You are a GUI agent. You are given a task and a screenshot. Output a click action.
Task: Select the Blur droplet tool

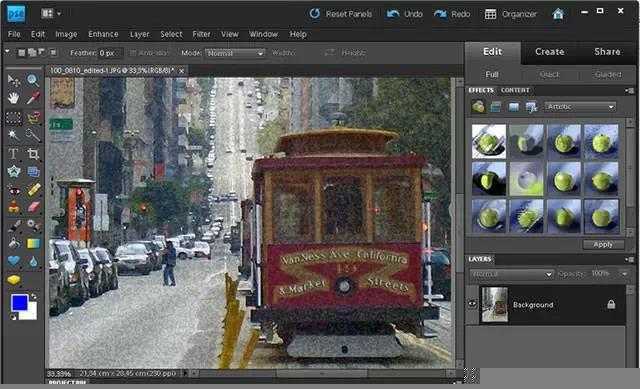33,262
